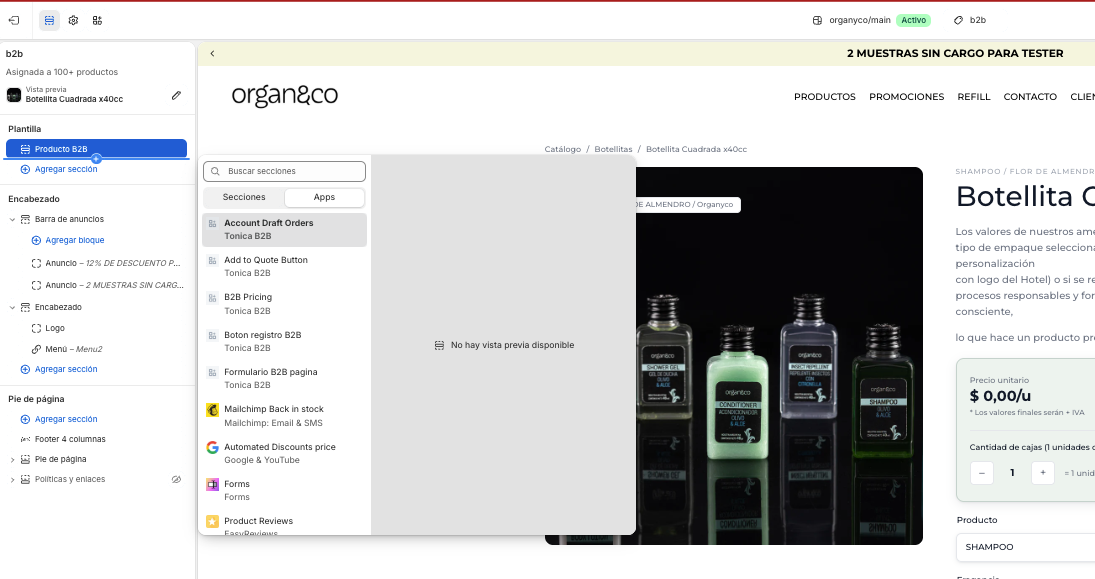Collapse the Barra de anuncios section
This screenshot has height=579, width=1095.
(12, 219)
